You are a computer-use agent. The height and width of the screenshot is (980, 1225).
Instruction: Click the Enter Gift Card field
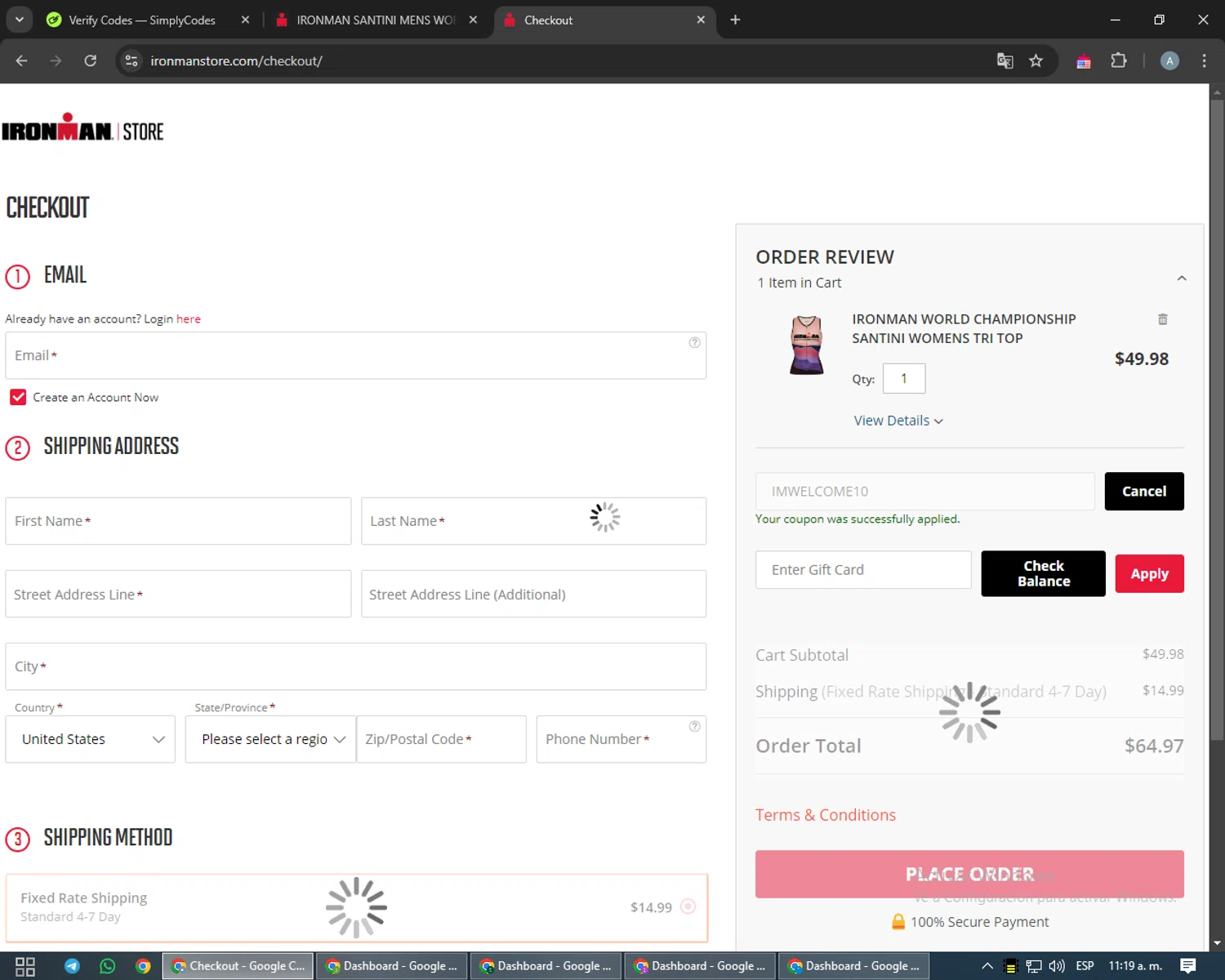(863, 570)
